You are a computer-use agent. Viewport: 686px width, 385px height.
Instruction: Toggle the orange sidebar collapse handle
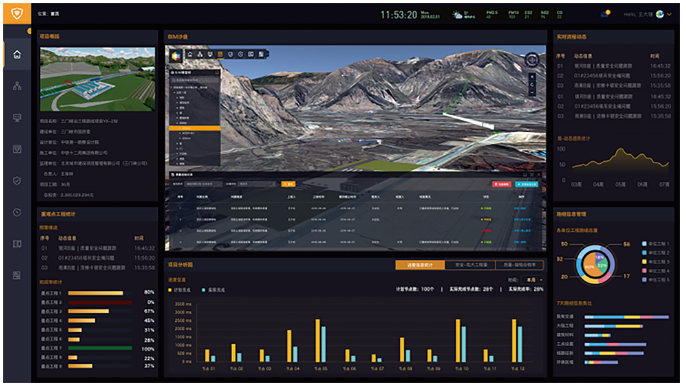pos(29,31)
